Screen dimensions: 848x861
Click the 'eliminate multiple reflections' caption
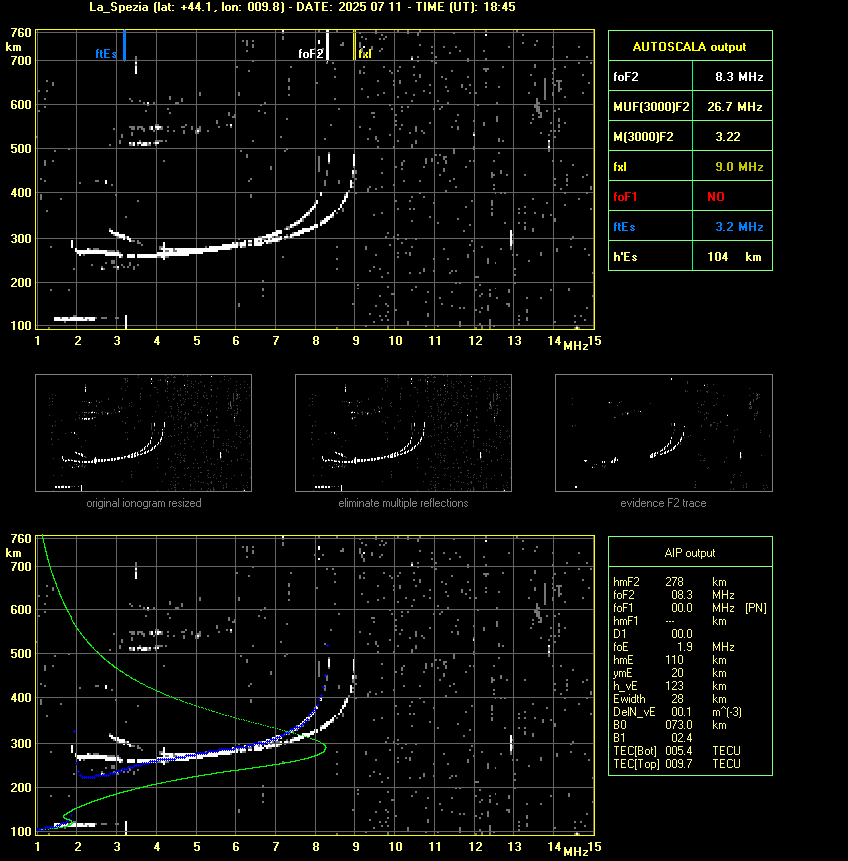click(403, 503)
